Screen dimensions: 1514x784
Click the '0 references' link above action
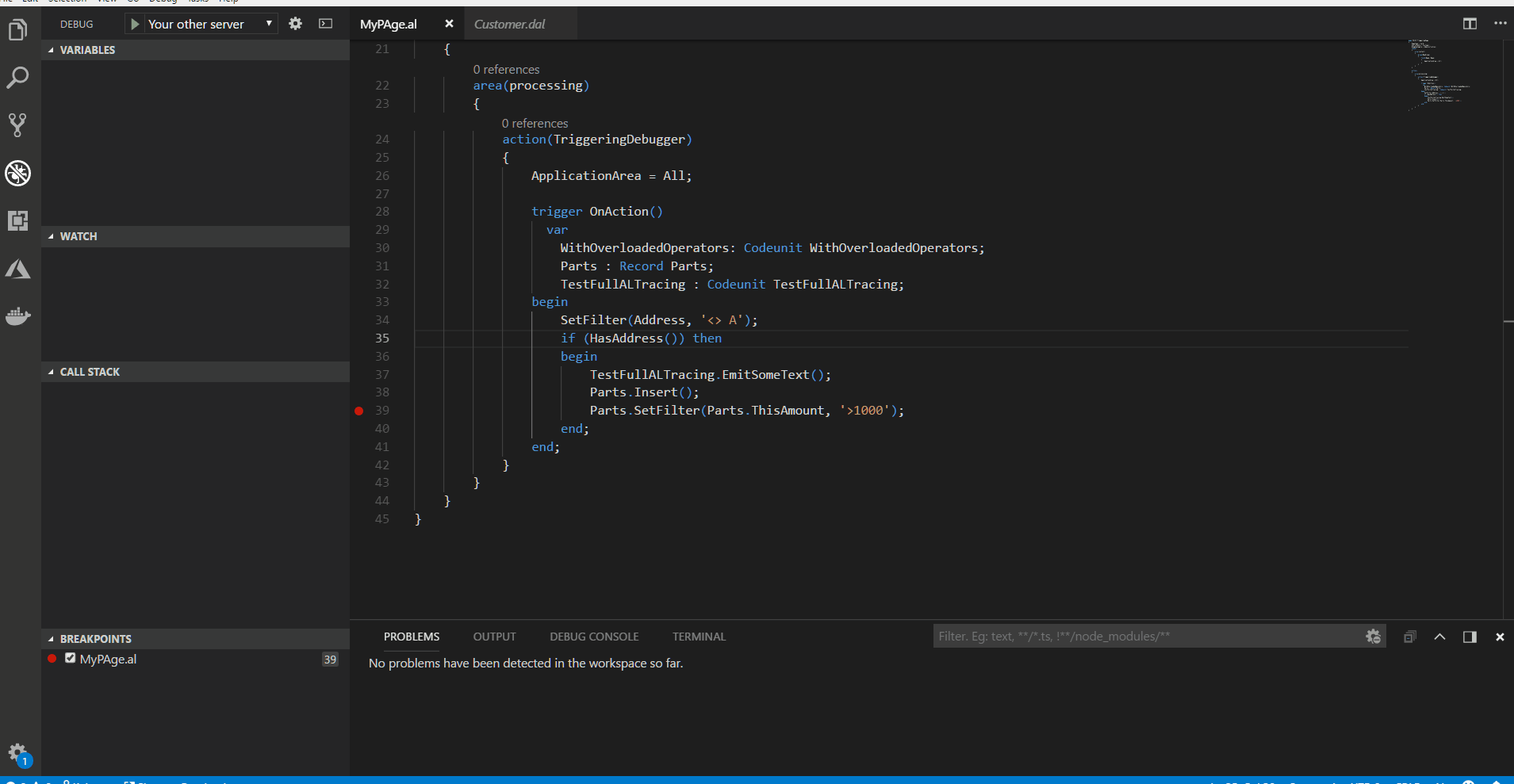[x=535, y=124]
